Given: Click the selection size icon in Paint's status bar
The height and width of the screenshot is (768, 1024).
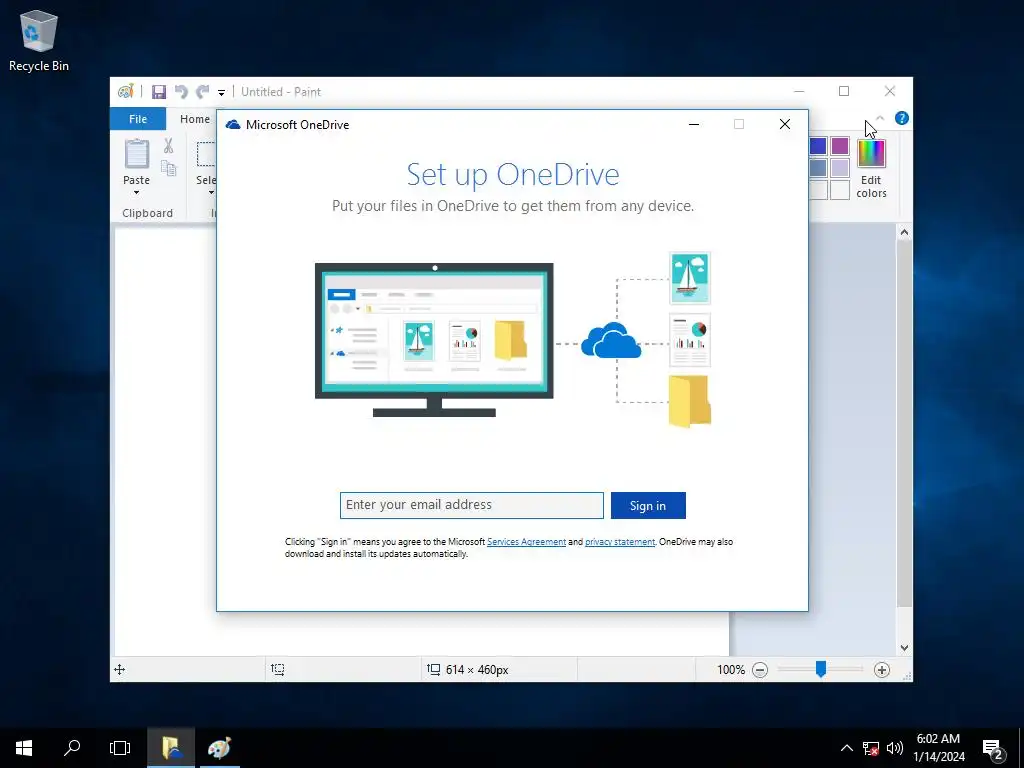Looking at the screenshot, I should (278, 669).
